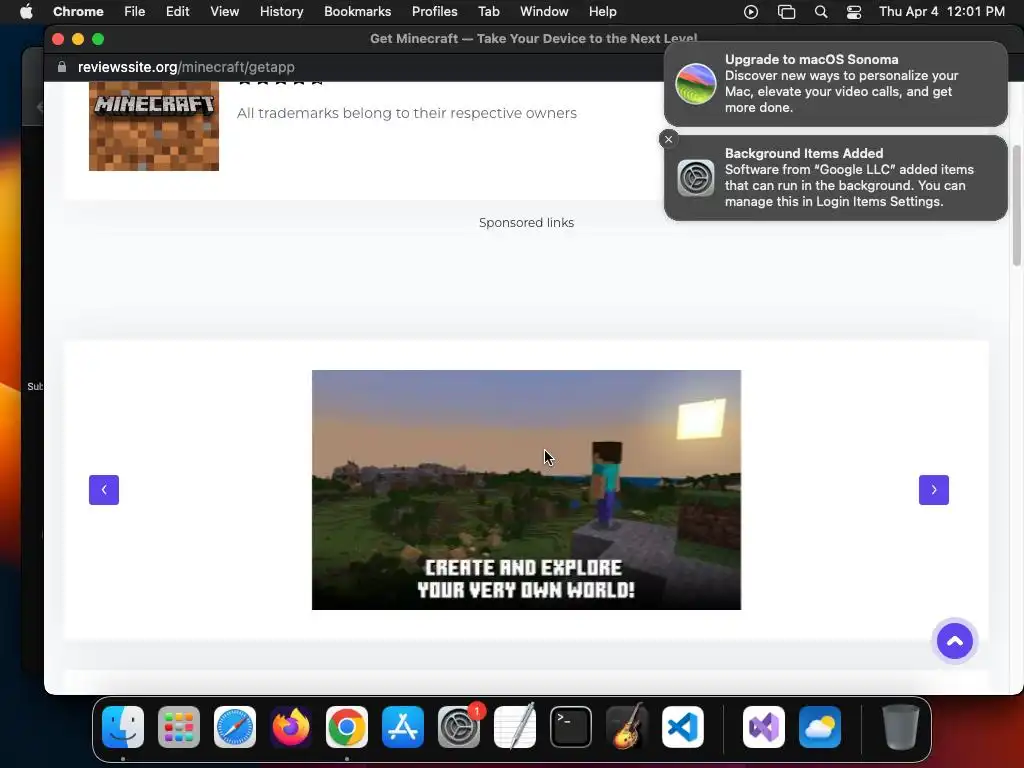Image resolution: width=1024 pixels, height=768 pixels.
Task: Open the Profiles menu
Action: 434,12
